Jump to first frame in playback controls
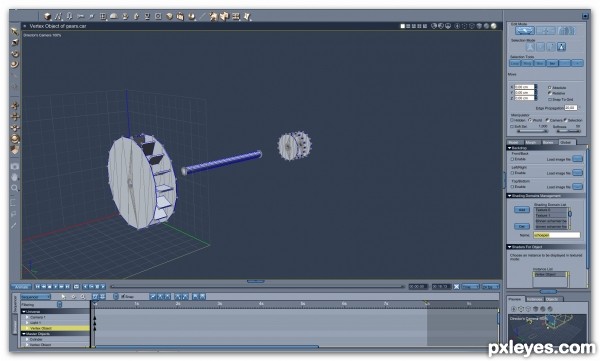The width and height of the screenshot is (600, 361). pos(38,286)
